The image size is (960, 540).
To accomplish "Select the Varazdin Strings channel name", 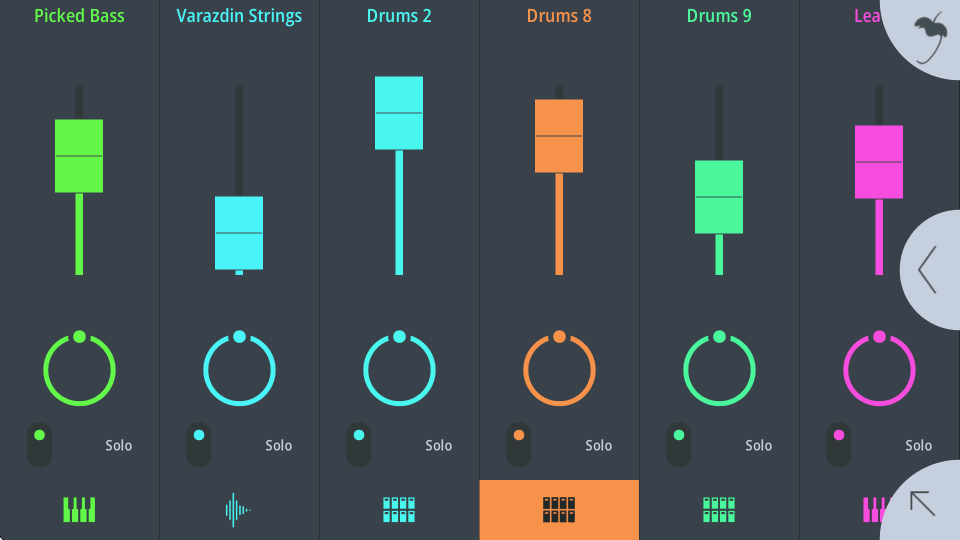I will (x=239, y=16).
